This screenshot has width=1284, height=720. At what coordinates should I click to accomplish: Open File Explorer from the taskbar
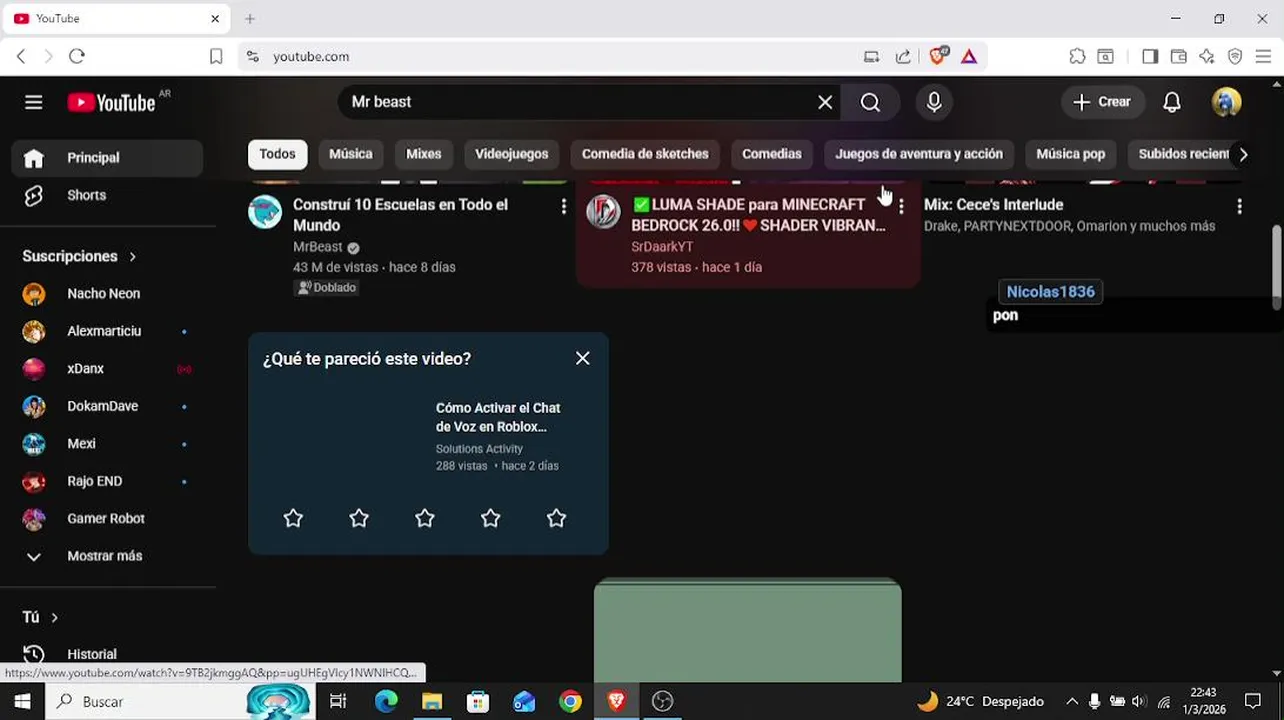click(432, 702)
